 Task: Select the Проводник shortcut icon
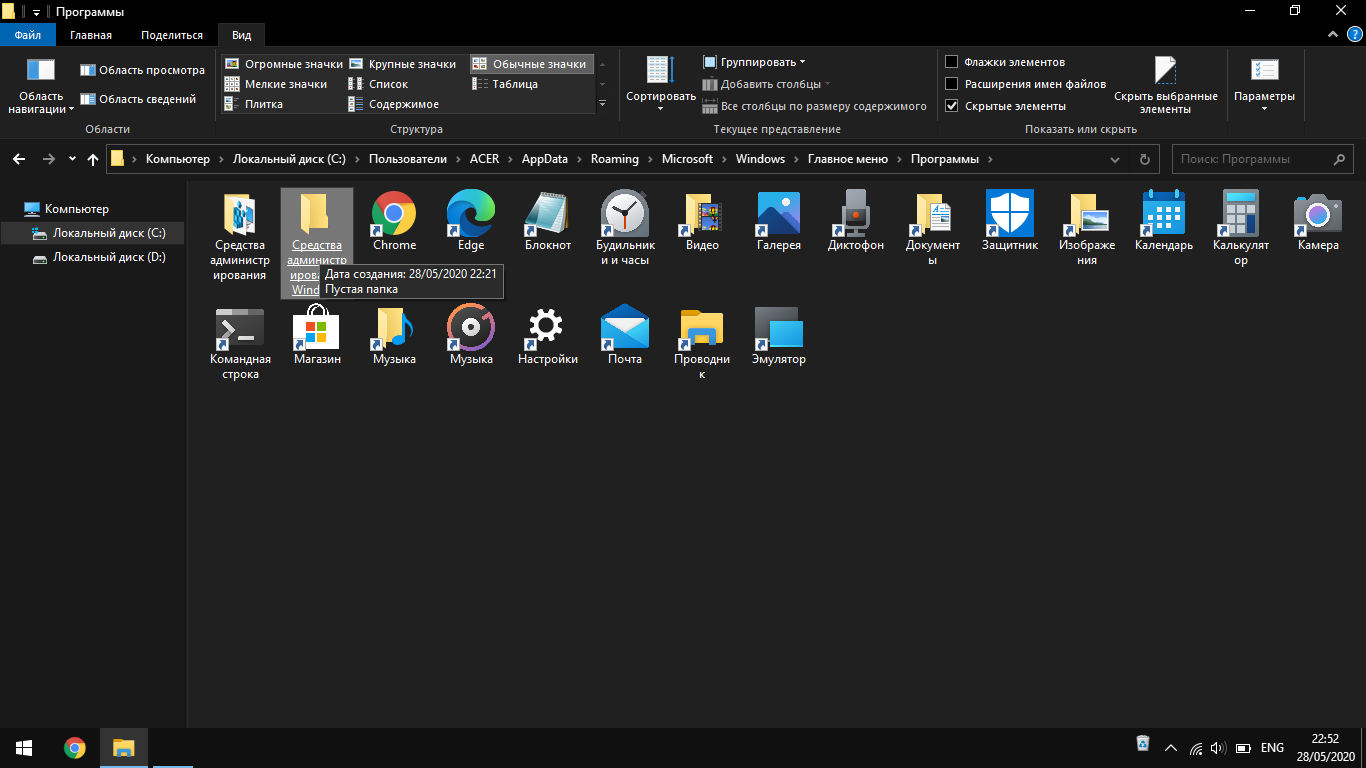(x=702, y=343)
